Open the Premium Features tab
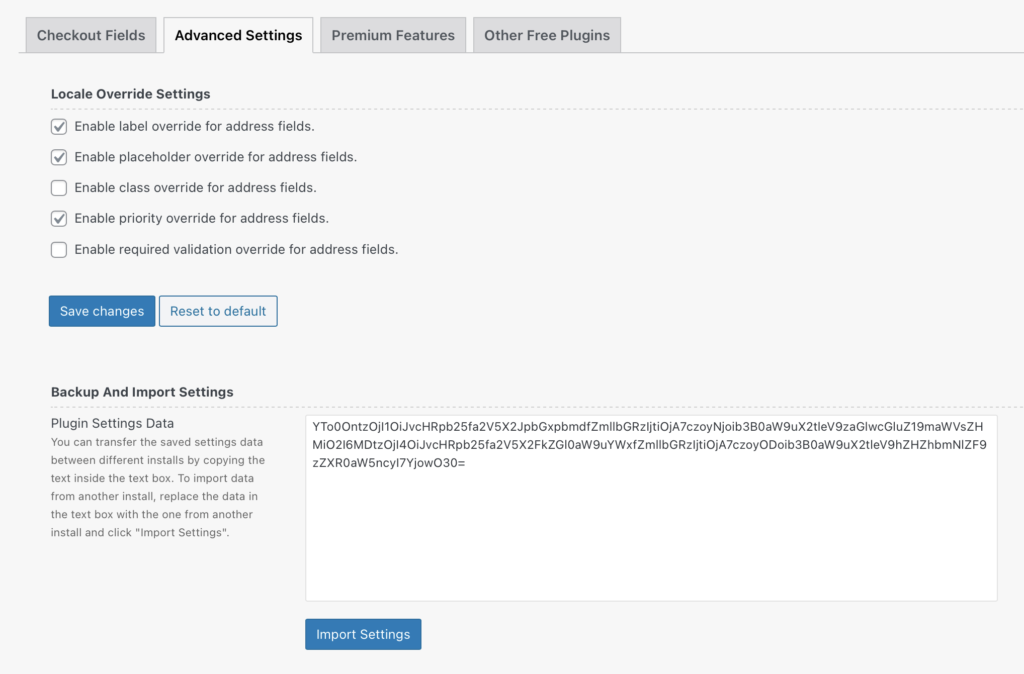This screenshot has height=674, width=1024. pyautogui.click(x=393, y=35)
